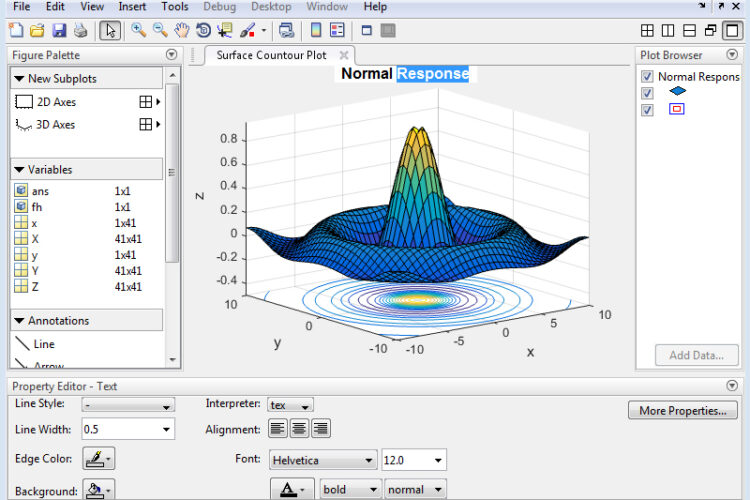Toggle the contour plot visibility checkbox

[647, 110]
